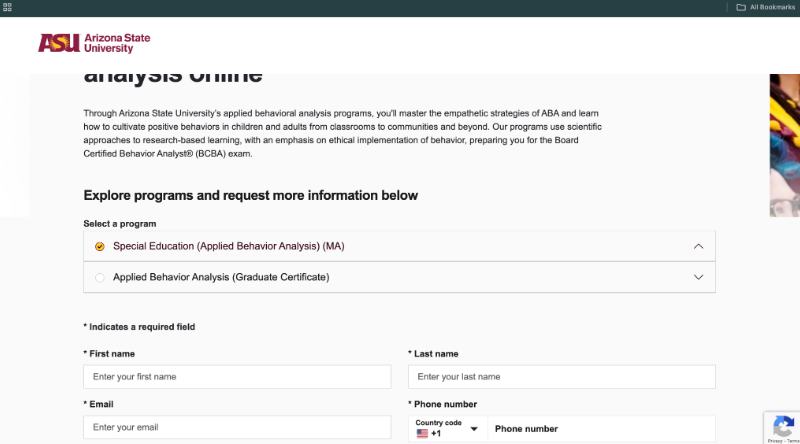Select Applied Behavior Analysis (Graduate Certificate) radio
Image resolution: width=800 pixels, height=444 pixels.
(x=99, y=278)
